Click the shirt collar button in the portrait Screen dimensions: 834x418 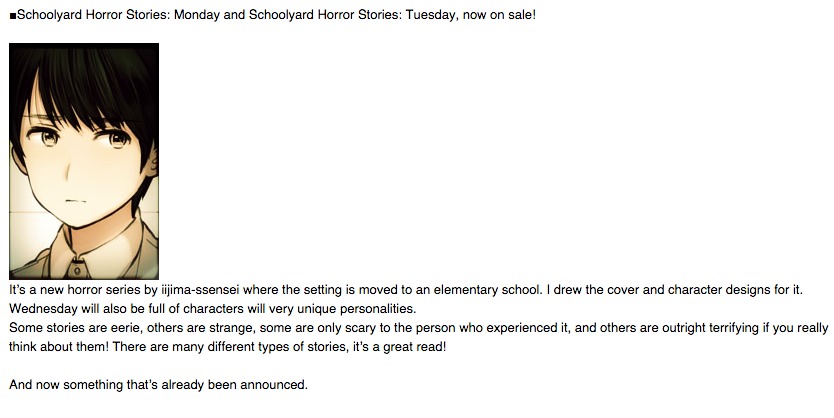click(x=78, y=271)
